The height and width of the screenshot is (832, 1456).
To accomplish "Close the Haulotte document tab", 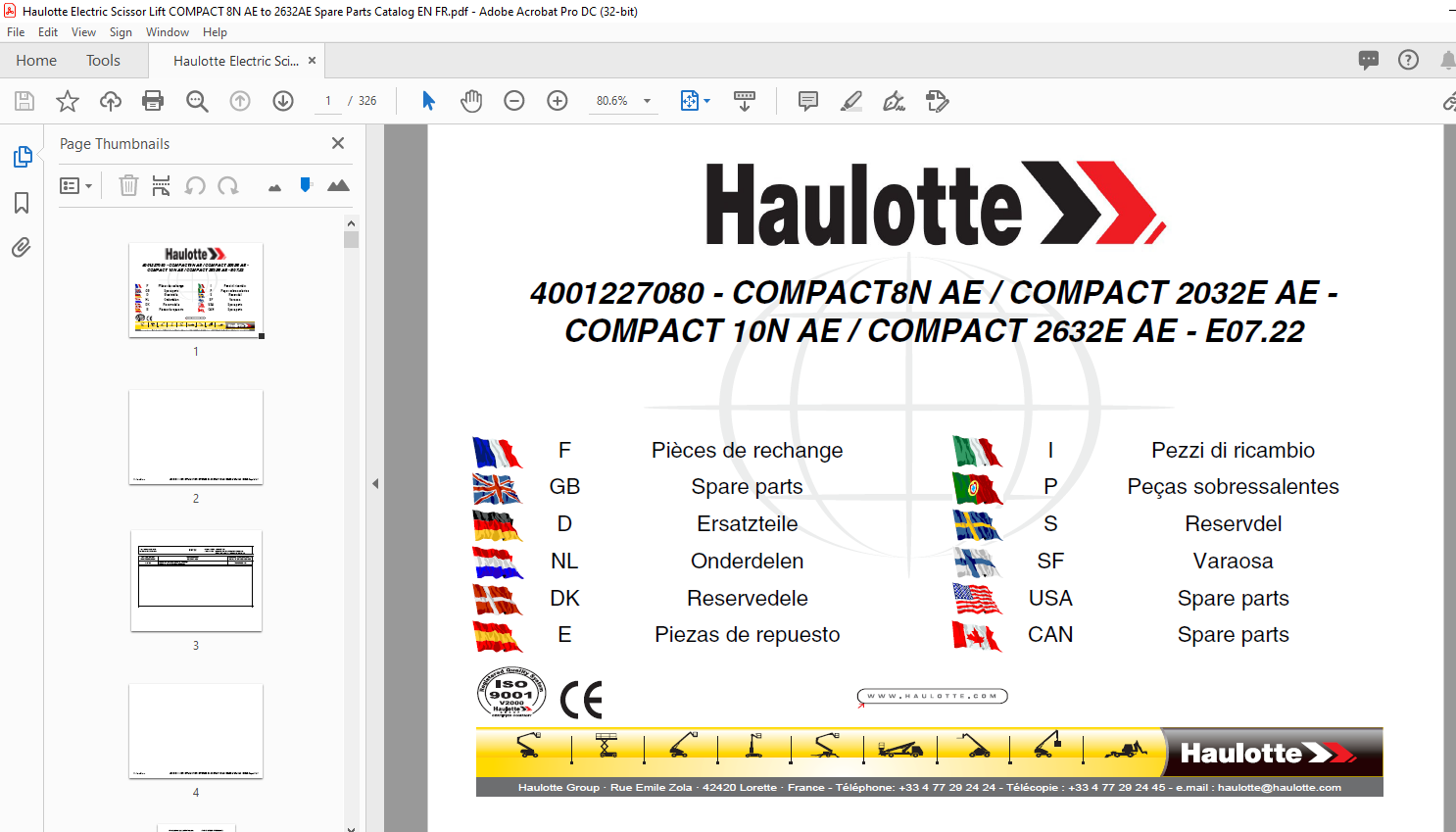I will (x=312, y=61).
